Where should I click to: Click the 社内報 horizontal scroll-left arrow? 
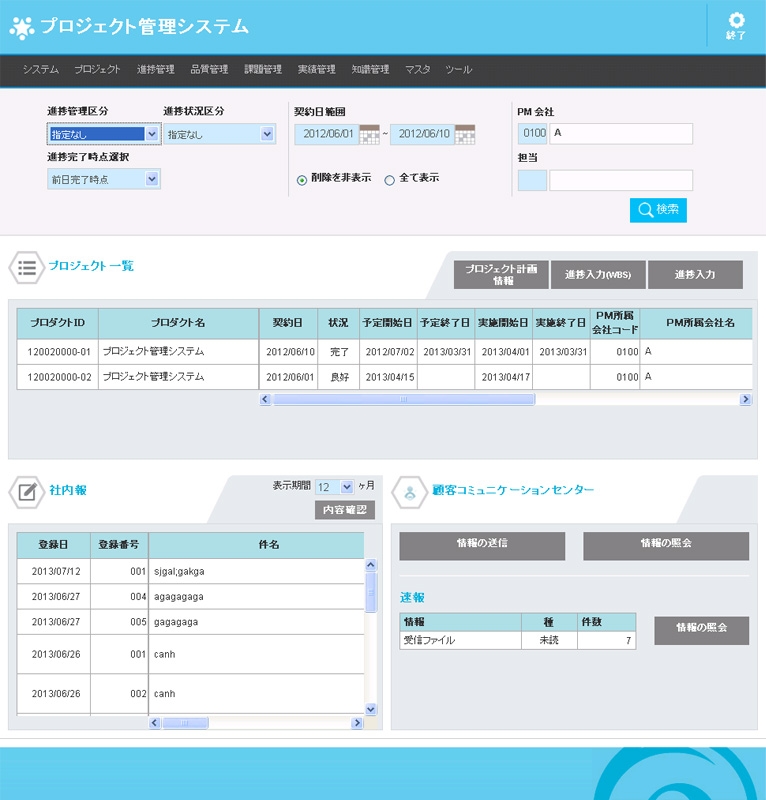155,723
